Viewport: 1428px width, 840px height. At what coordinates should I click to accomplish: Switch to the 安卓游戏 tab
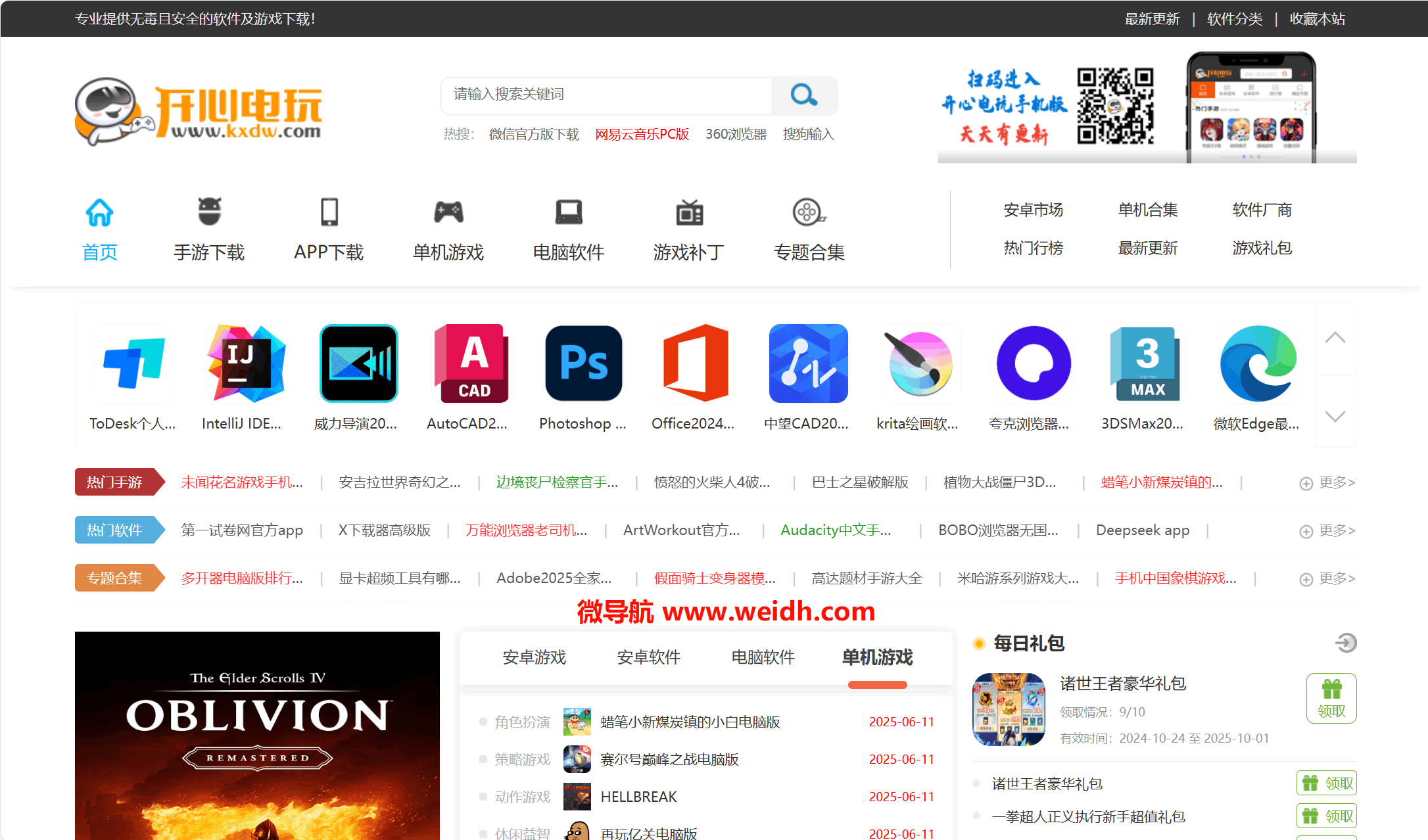click(x=534, y=657)
